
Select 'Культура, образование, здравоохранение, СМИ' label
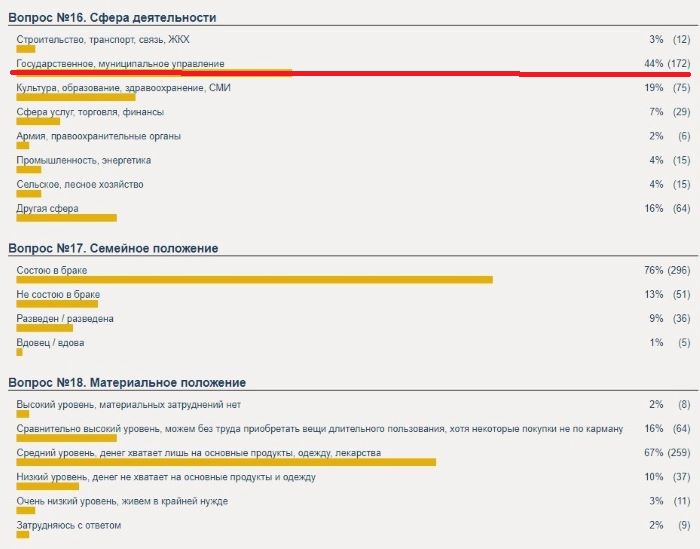click(x=125, y=88)
